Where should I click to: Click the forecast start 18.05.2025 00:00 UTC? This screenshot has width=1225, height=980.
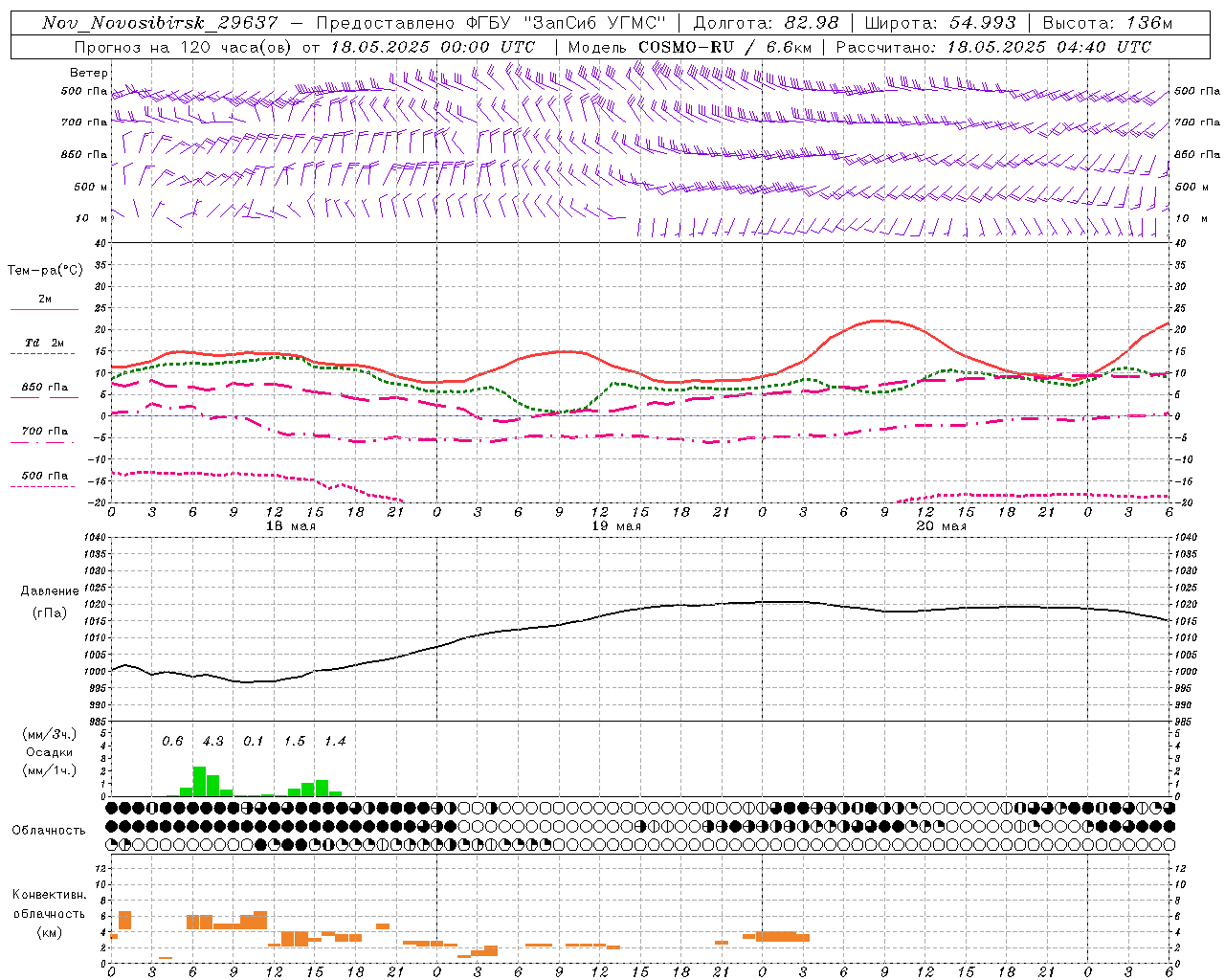click(433, 47)
